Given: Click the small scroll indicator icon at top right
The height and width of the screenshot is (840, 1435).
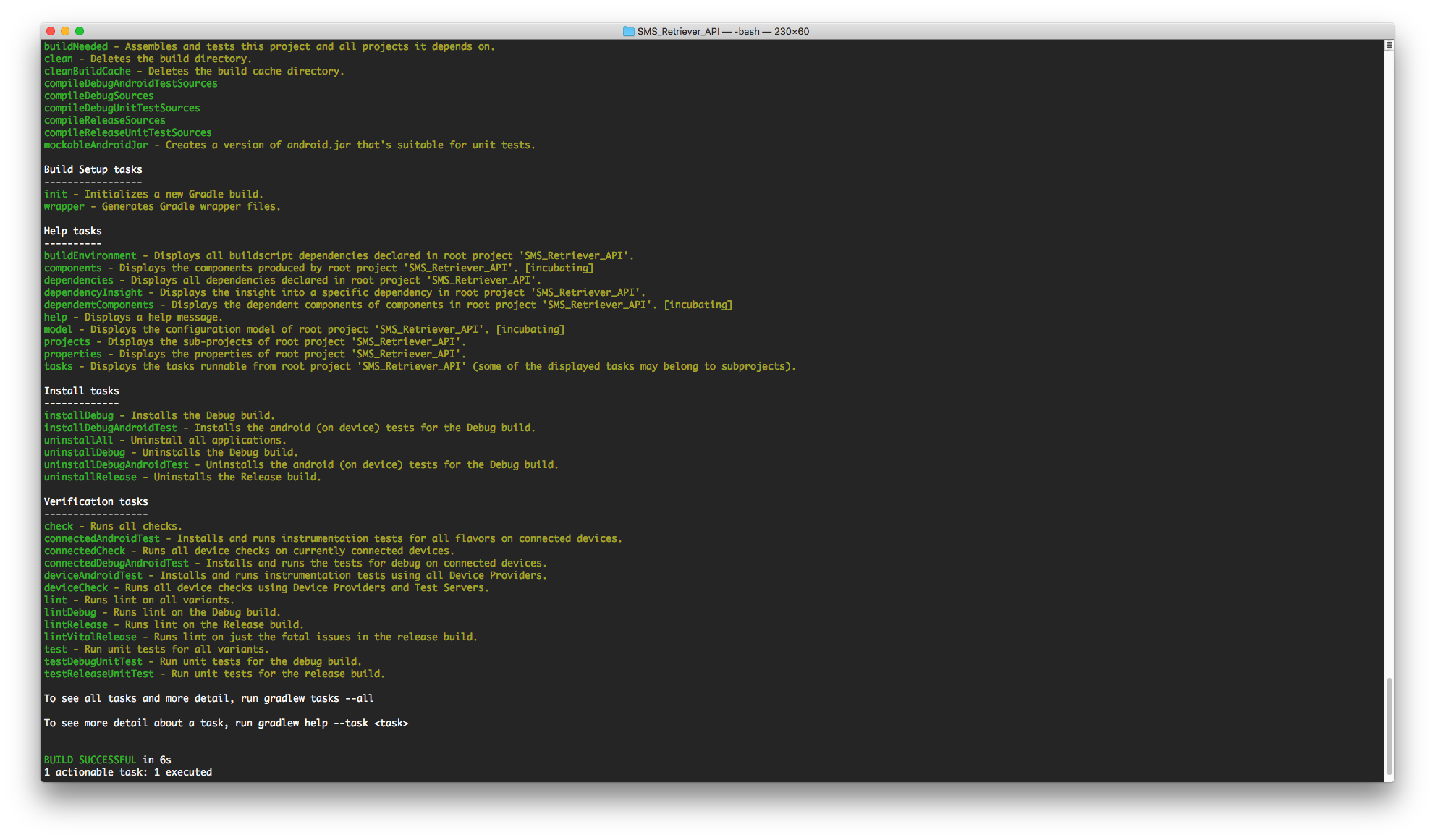Looking at the screenshot, I should tap(1389, 46).
